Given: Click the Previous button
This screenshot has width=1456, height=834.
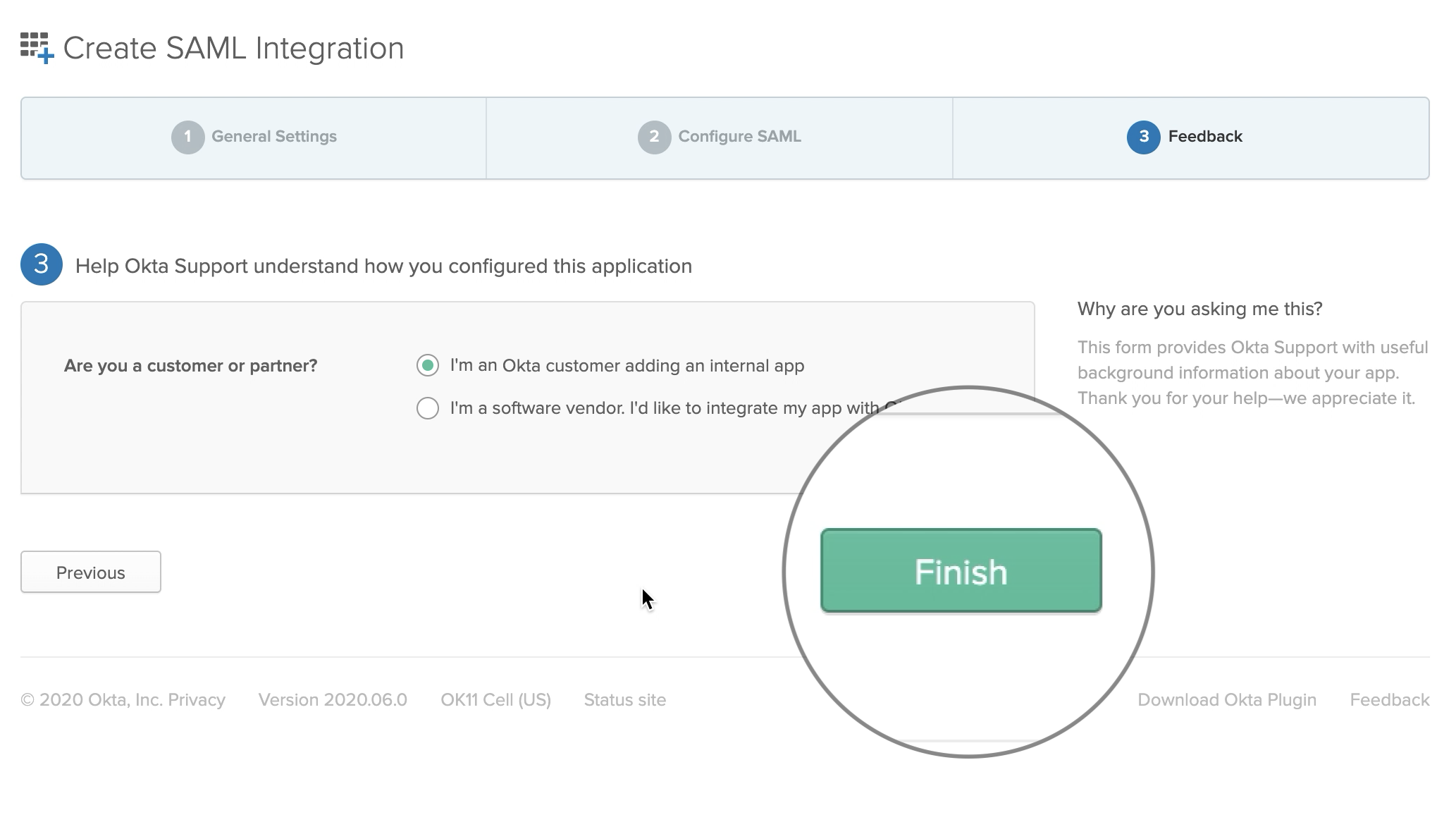Looking at the screenshot, I should tap(90, 572).
